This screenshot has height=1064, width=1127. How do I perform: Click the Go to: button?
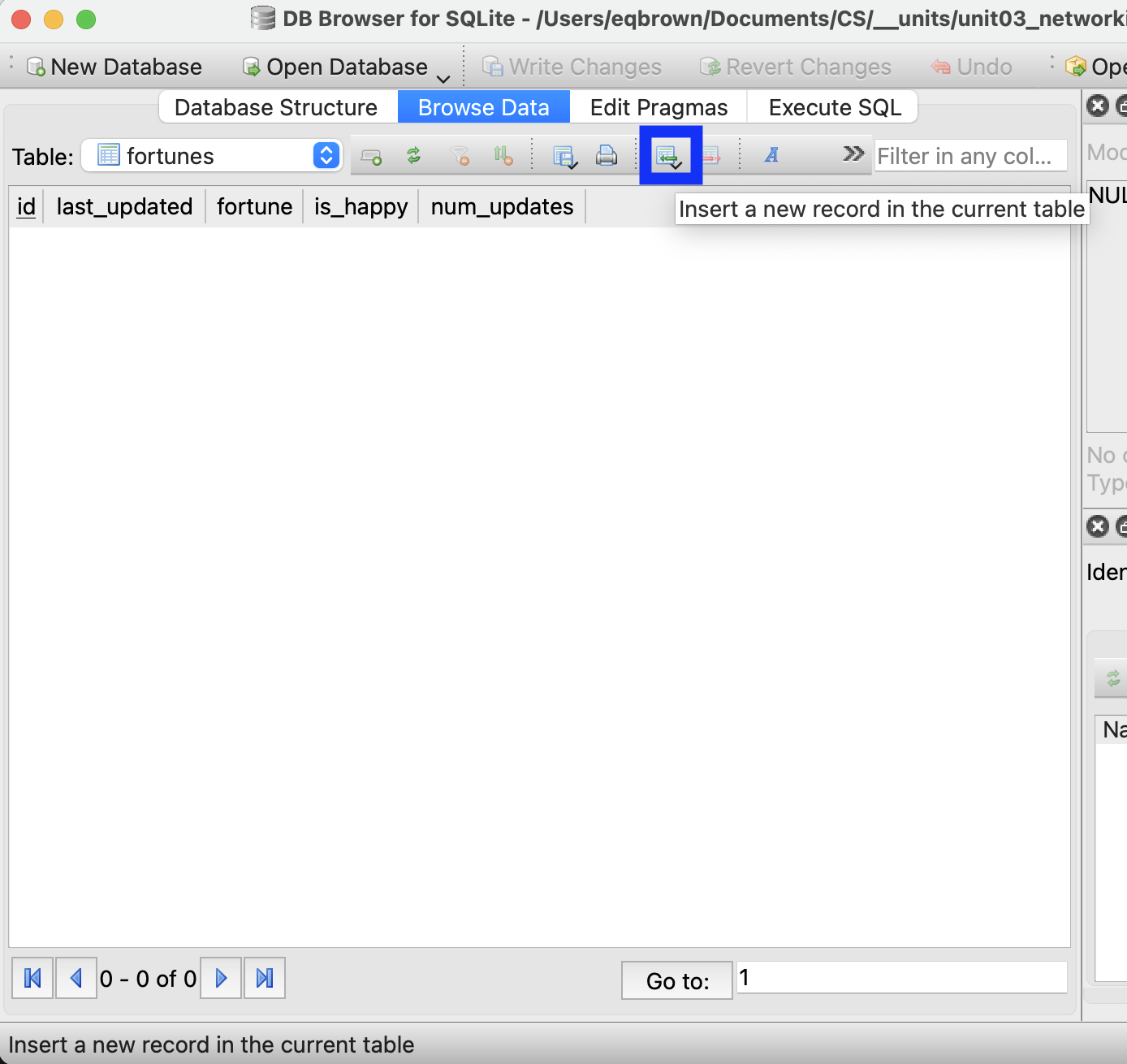677,980
